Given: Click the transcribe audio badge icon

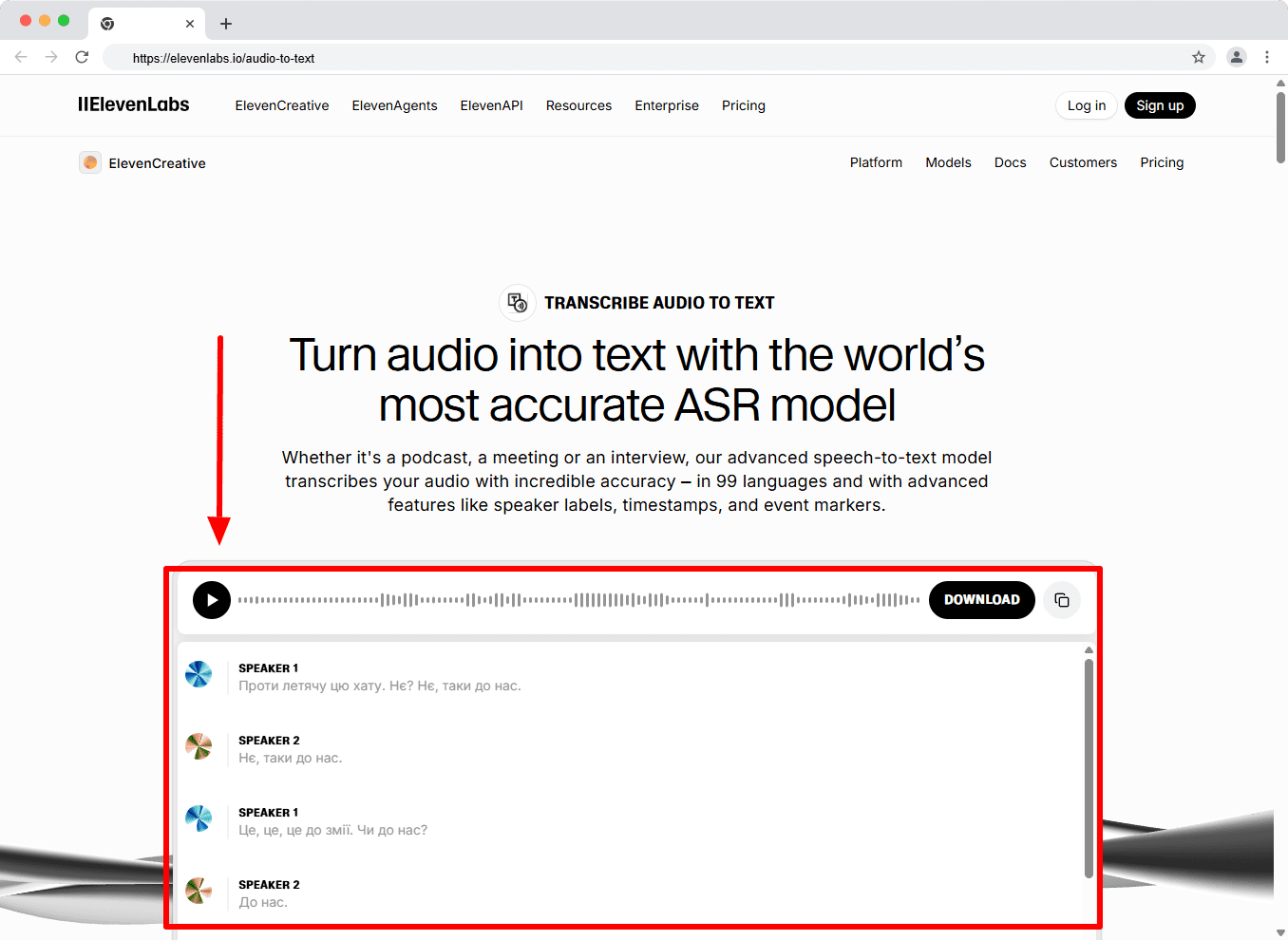Looking at the screenshot, I should tap(517, 303).
